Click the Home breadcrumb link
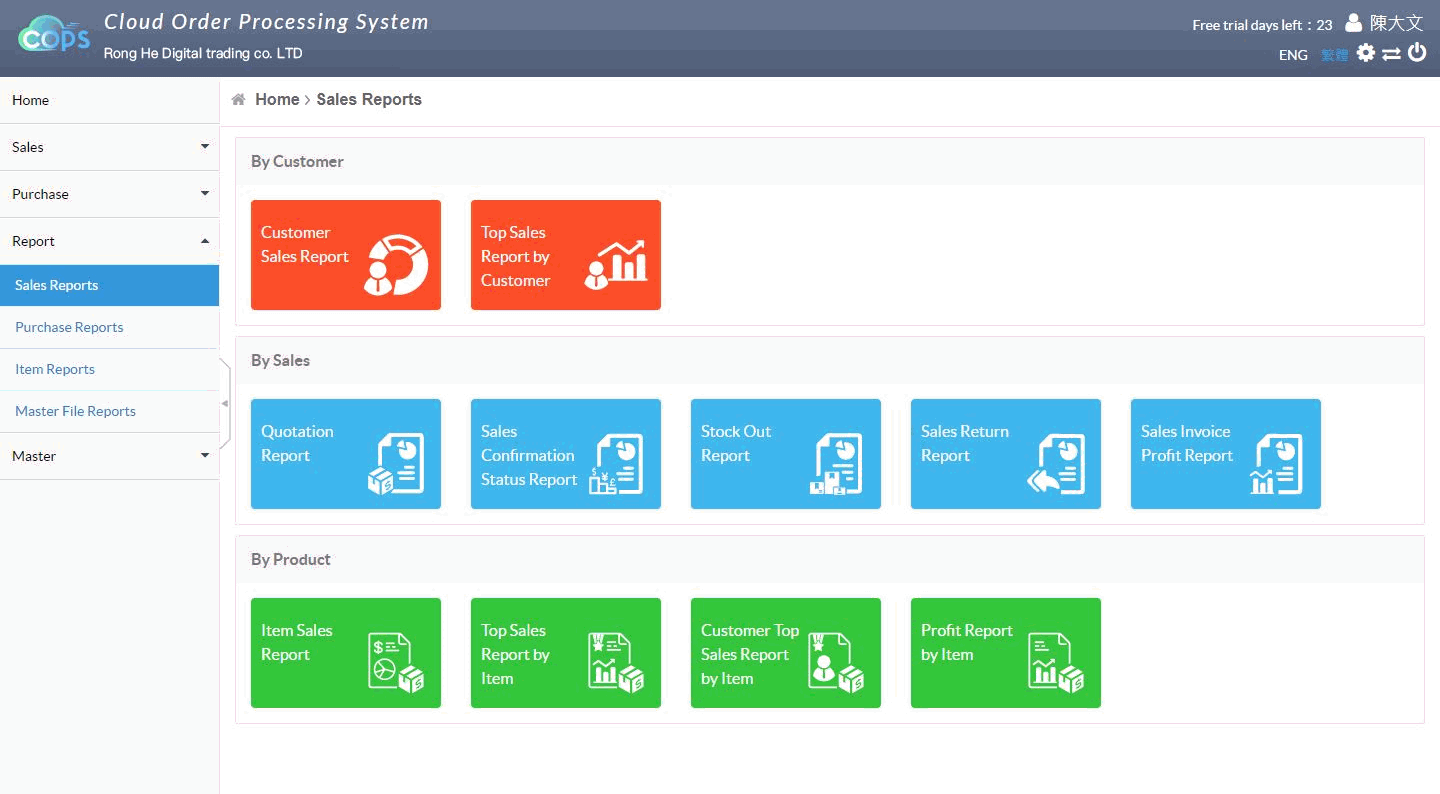This screenshot has height=794, width=1440. (277, 100)
